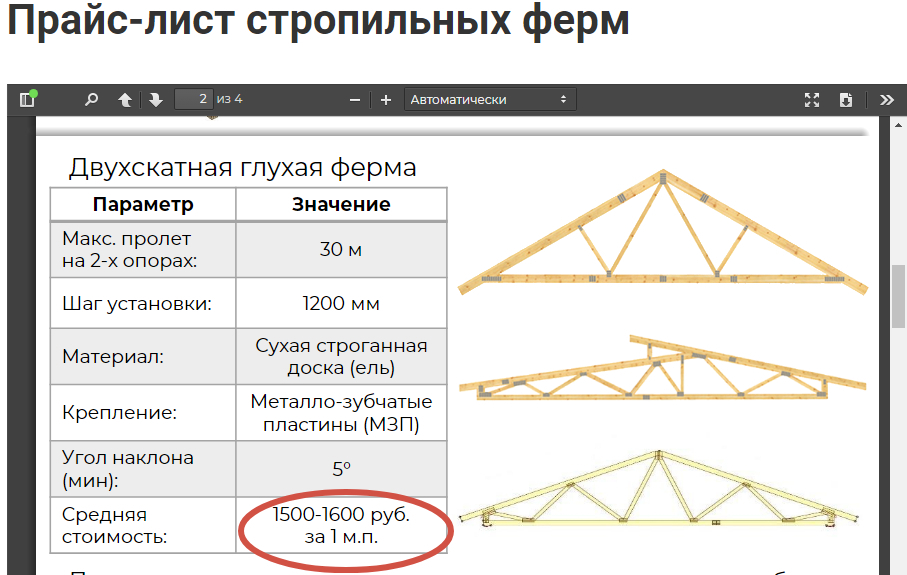Click the Средняя стоимость cell
This screenshot has height=575, width=907.
click(x=143, y=525)
